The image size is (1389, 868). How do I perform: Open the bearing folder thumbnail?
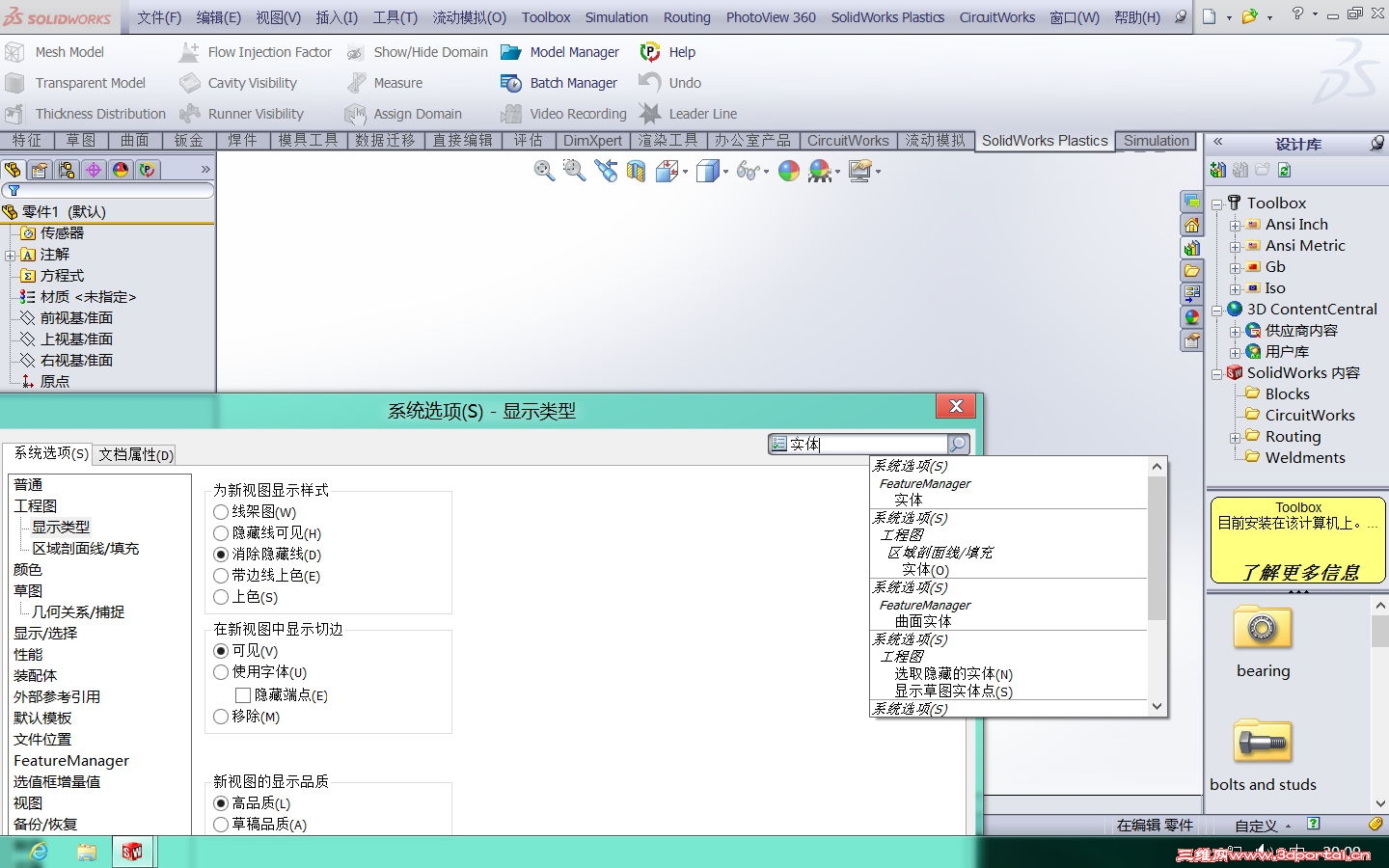1263,628
